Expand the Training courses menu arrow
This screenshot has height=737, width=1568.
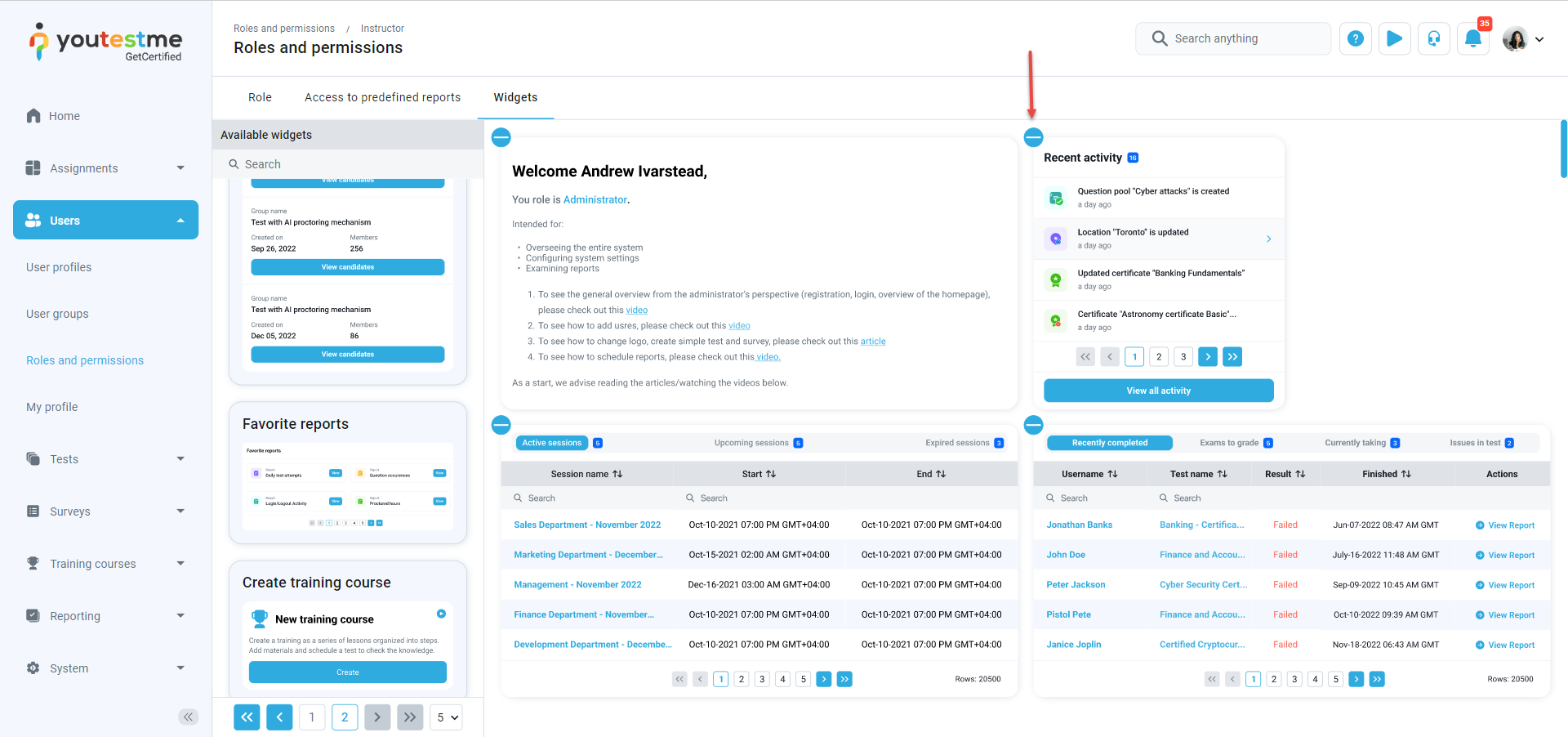coord(180,564)
